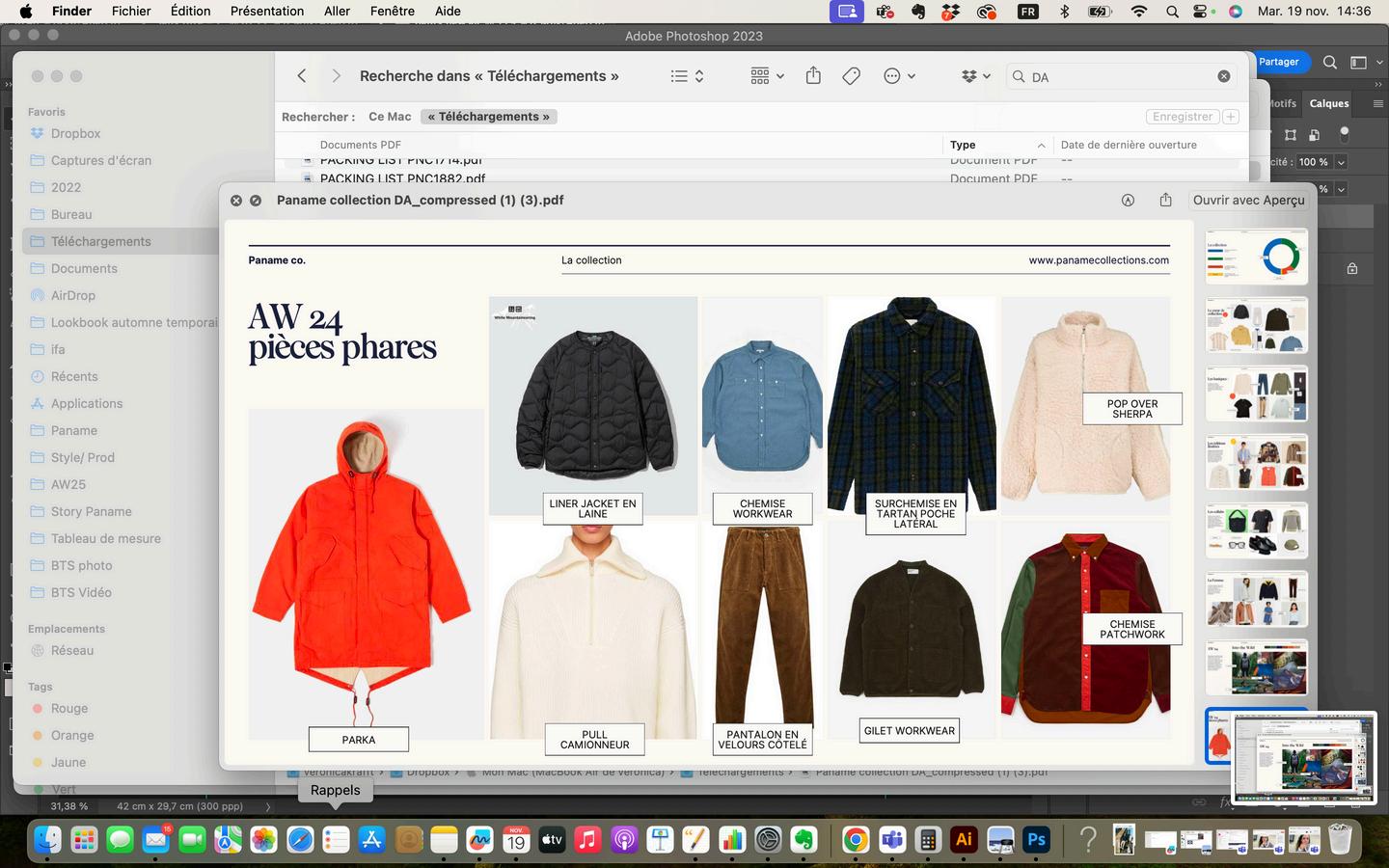Switch to Photoshop in the Dock
1389x868 pixels.
1037,840
